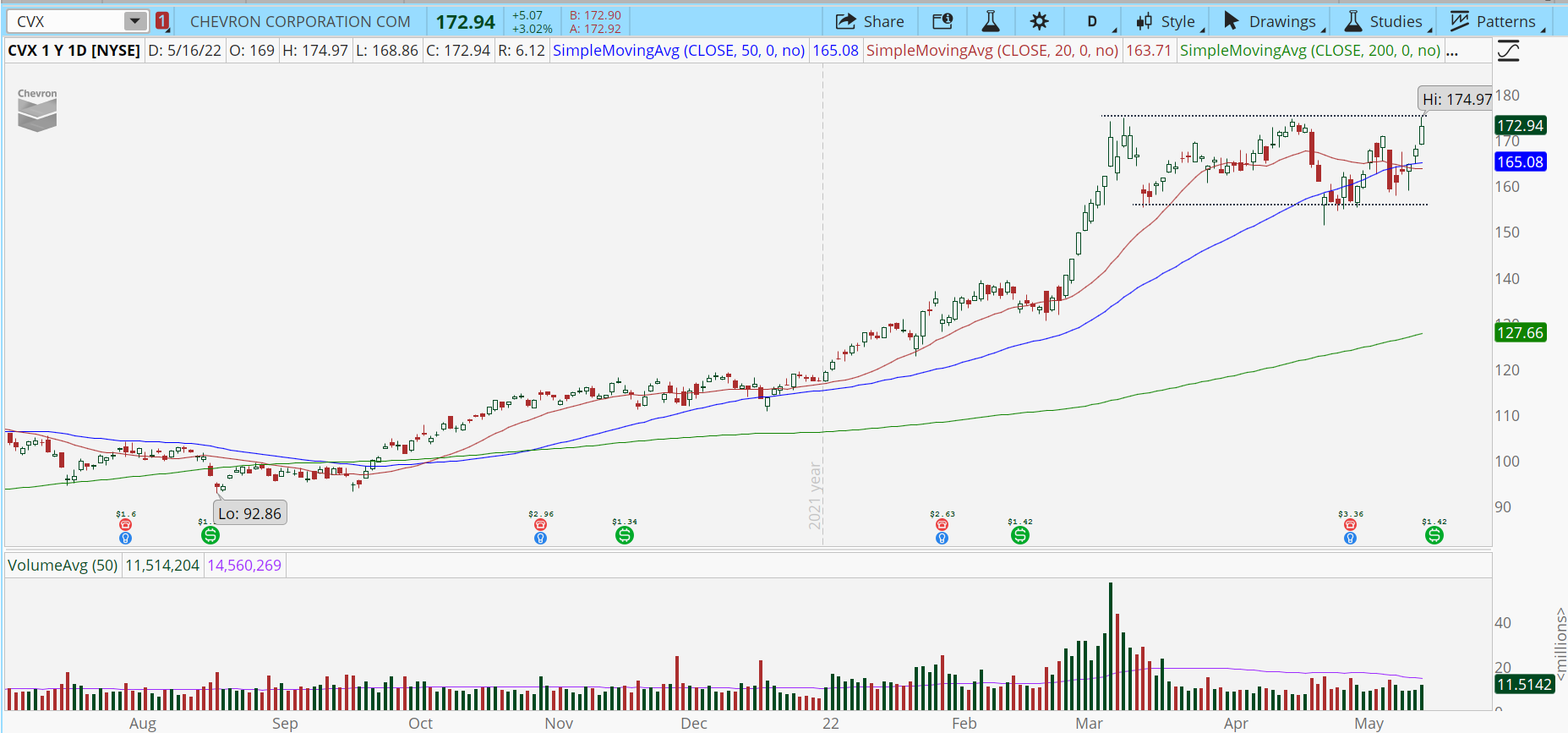Click the green SimpleMovingAvg (CLOSE, 200) label
The width and height of the screenshot is (1568, 733).
1310,51
